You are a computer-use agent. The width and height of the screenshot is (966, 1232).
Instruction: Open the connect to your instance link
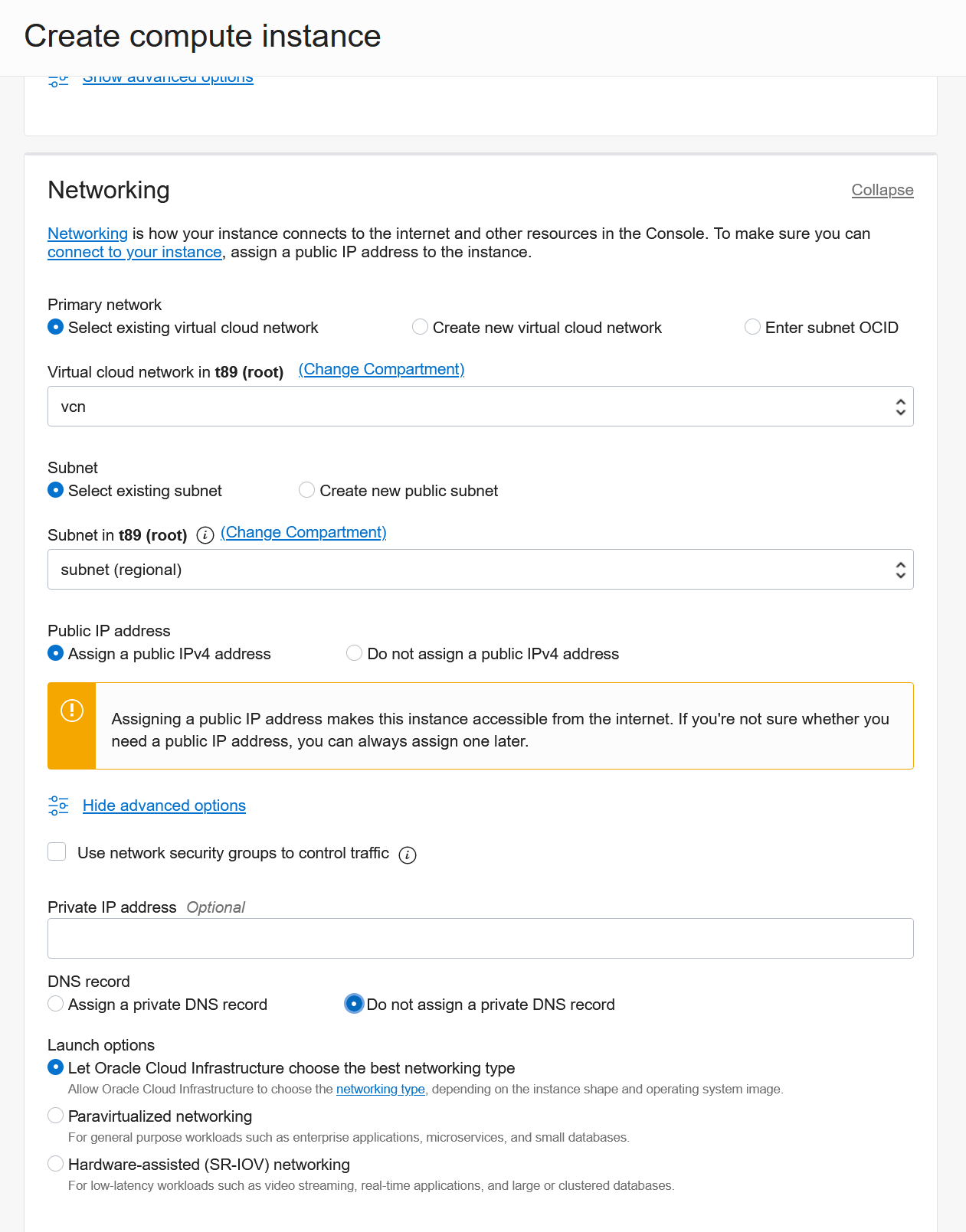134,252
